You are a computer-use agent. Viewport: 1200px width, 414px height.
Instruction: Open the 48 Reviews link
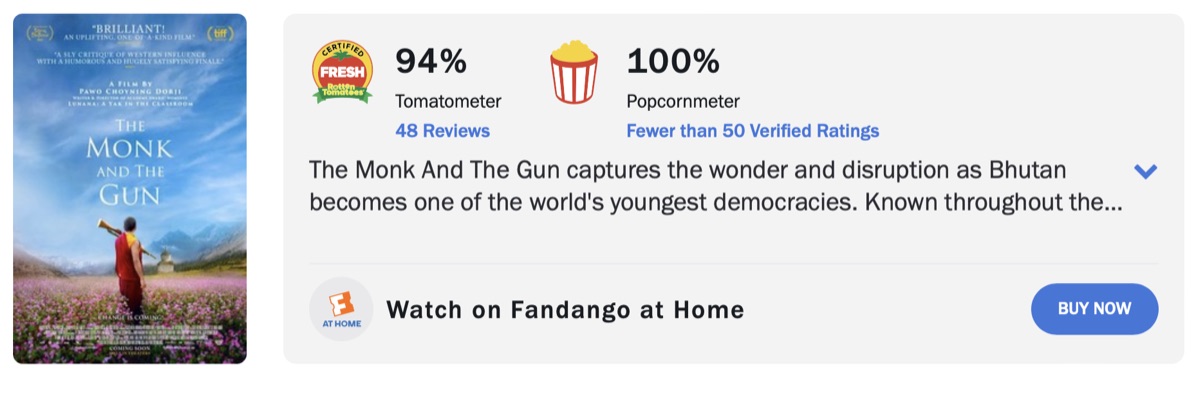(442, 131)
